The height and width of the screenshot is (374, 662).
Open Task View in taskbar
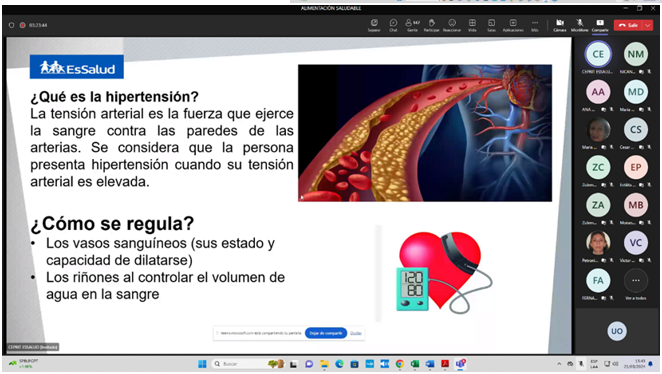click(293, 364)
